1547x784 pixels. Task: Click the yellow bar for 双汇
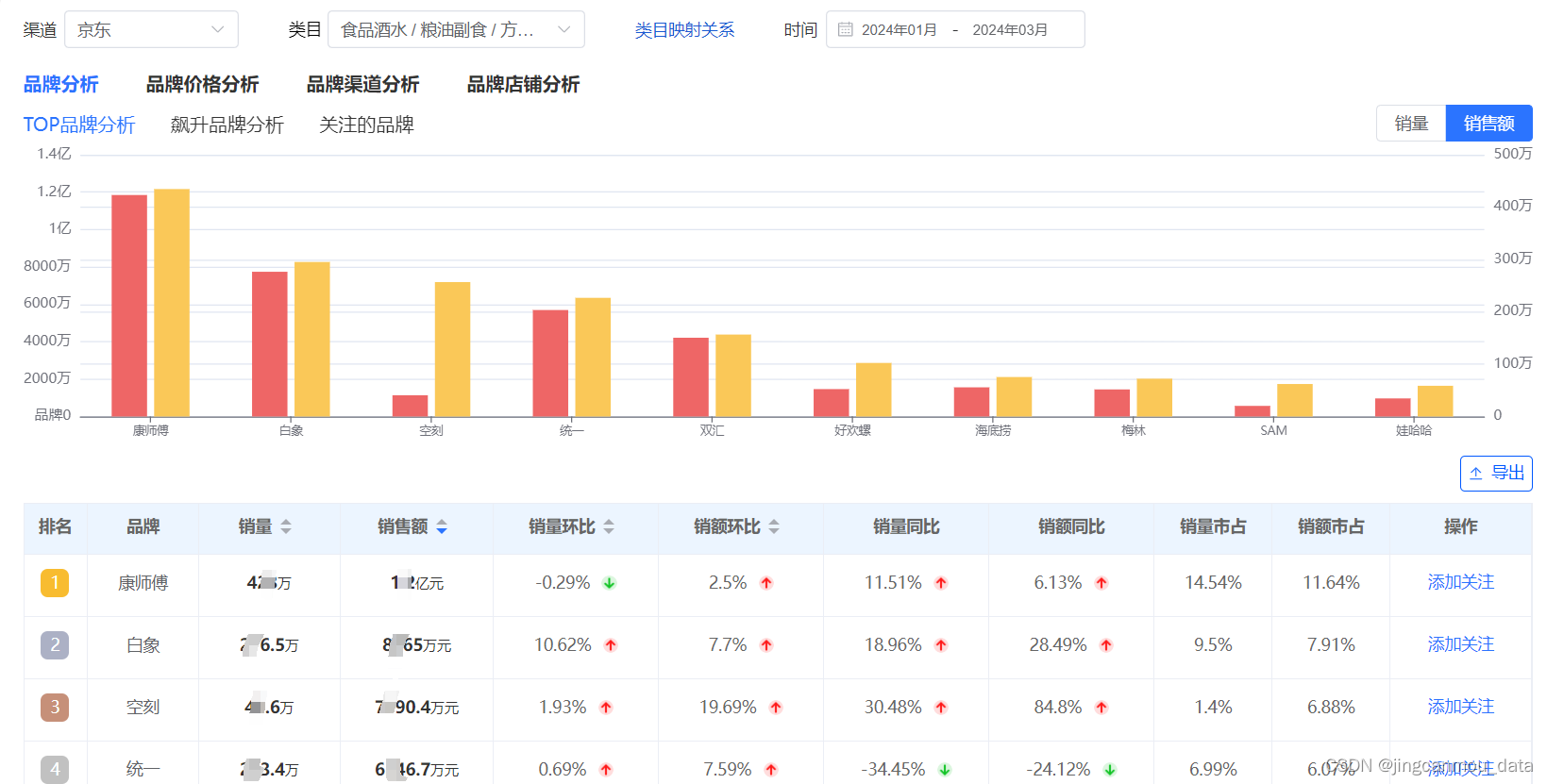tap(733, 375)
